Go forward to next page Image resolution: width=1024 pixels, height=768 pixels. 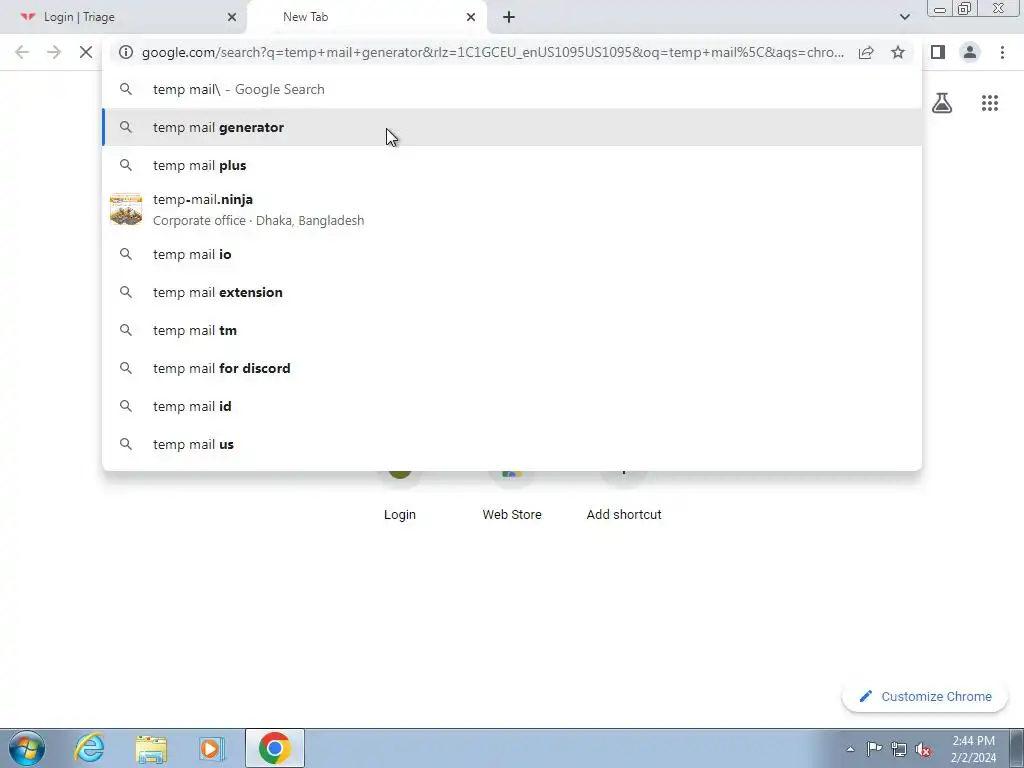54,52
